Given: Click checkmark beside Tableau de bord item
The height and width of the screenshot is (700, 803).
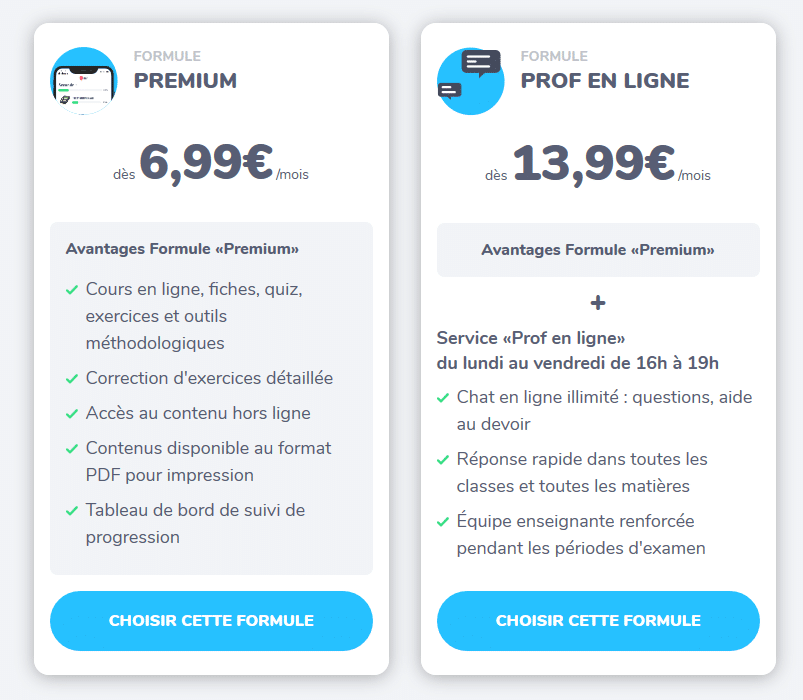Looking at the screenshot, I should [x=72, y=511].
